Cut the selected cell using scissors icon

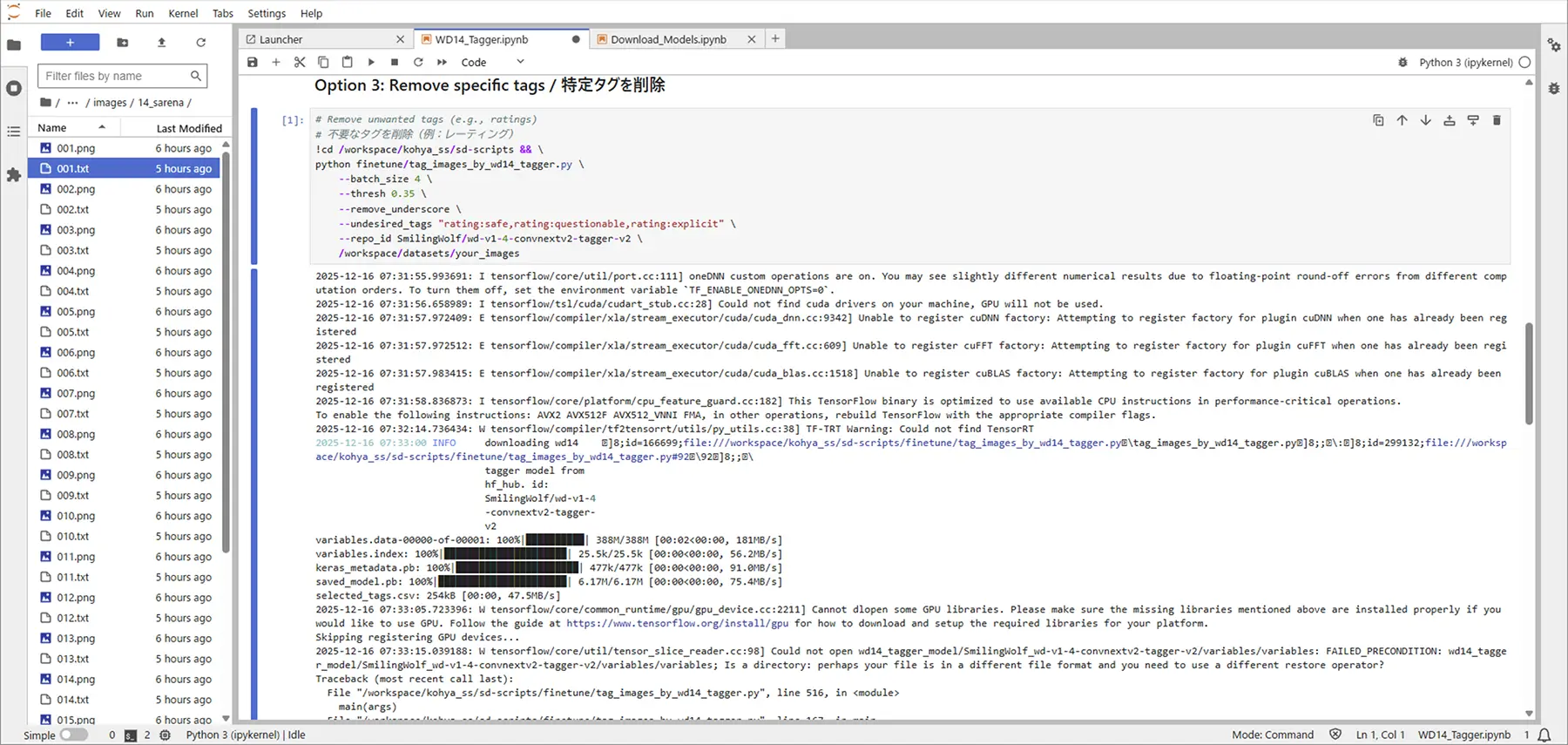click(300, 62)
